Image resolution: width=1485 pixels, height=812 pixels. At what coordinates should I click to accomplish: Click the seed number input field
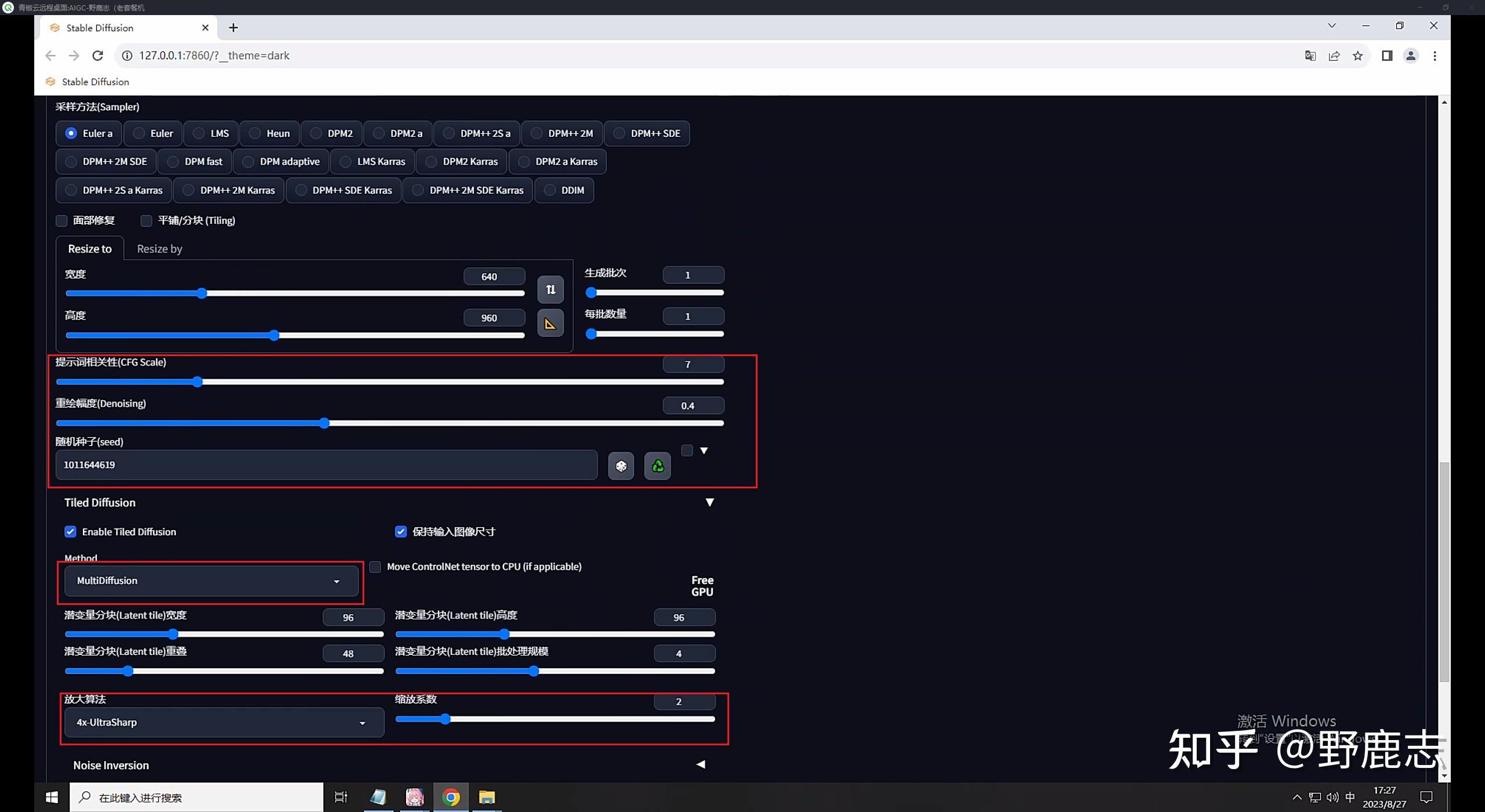click(326, 465)
